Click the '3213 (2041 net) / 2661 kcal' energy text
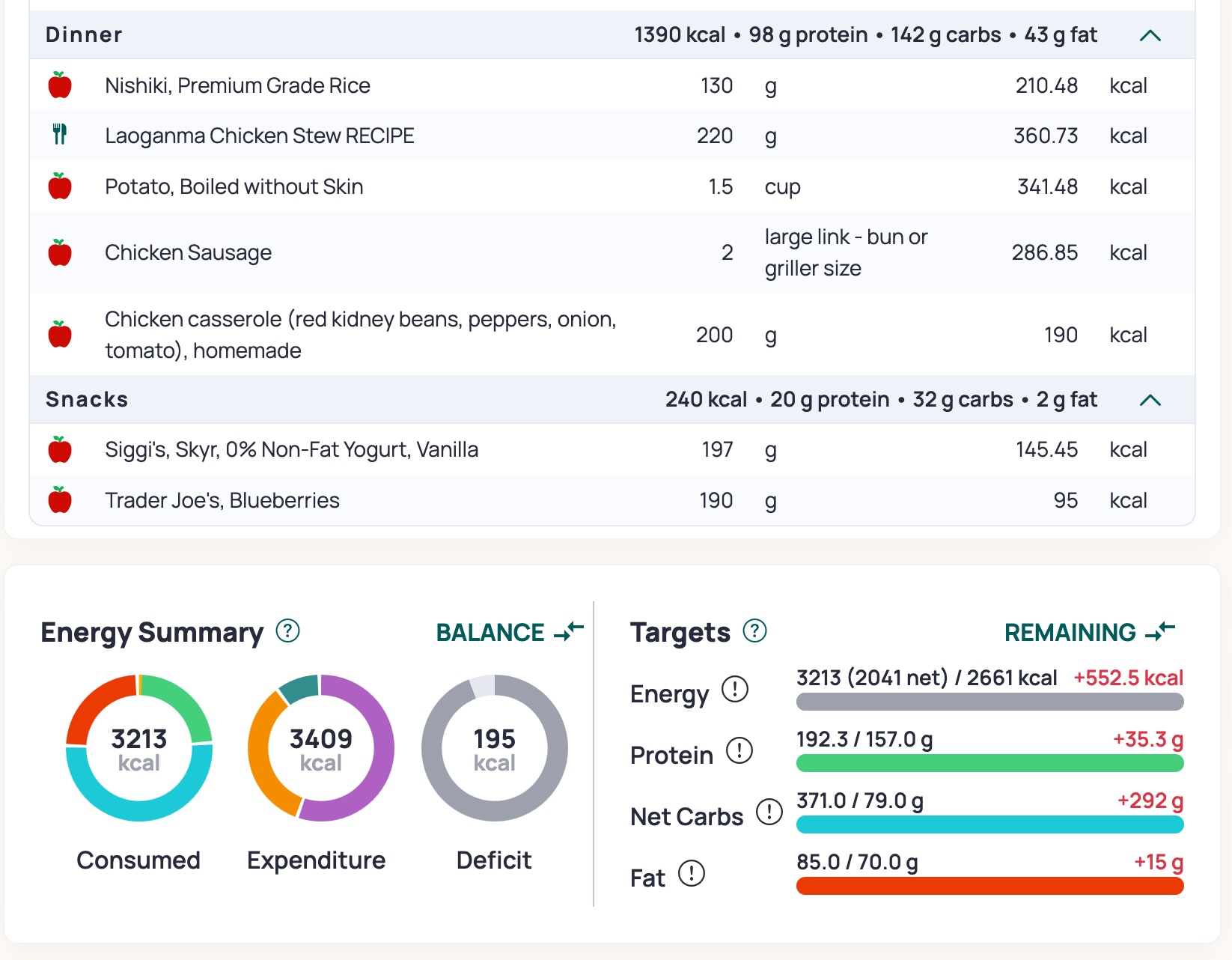1232x960 pixels. coord(927,678)
